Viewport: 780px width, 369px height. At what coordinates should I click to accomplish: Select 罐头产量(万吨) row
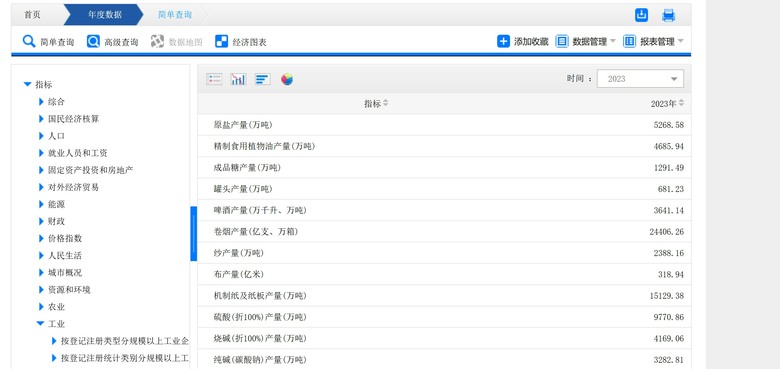tap(444, 189)
